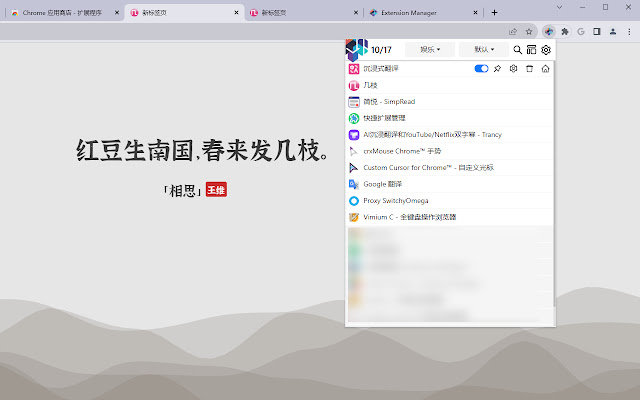Click the Proxy SwitchyOmega circle icon

(x=354, y=201)
